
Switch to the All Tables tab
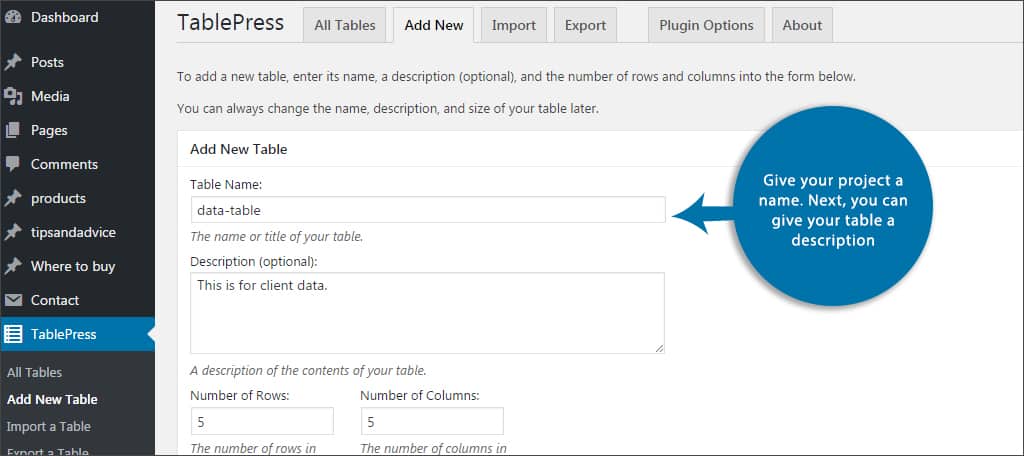click(345, 25)
